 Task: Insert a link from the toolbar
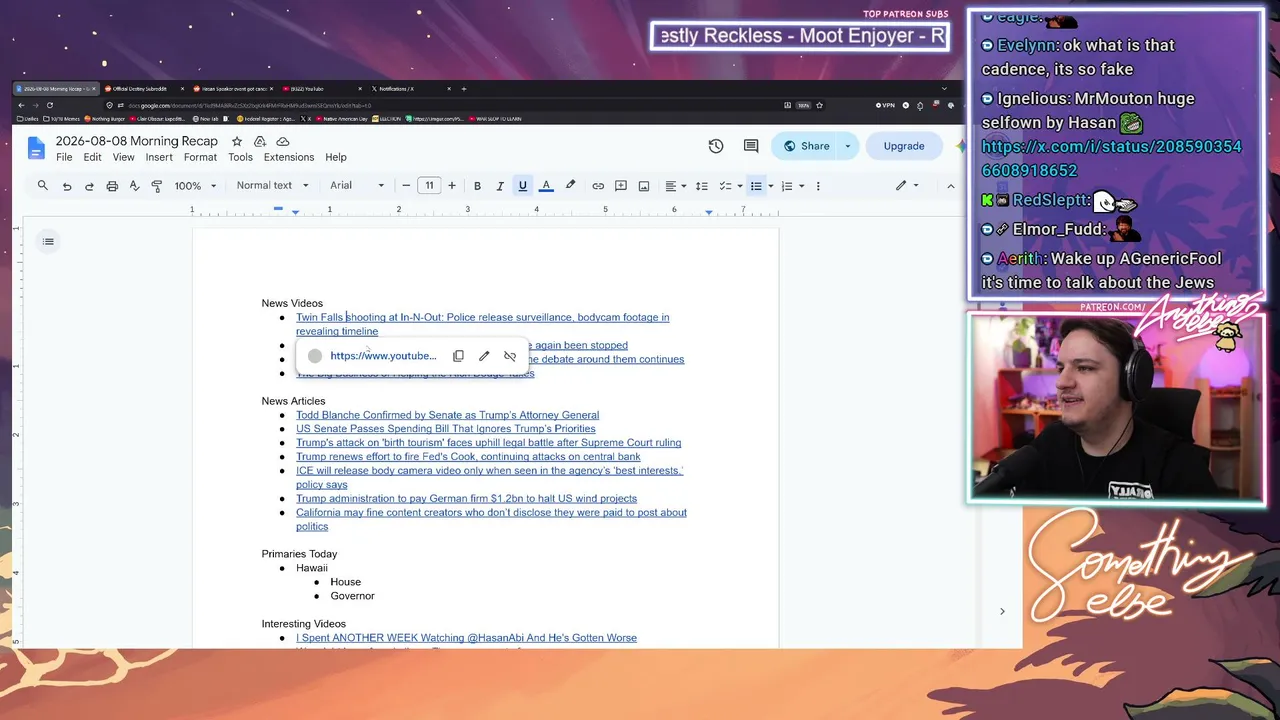pyautogui.click(x=598, y=186)
